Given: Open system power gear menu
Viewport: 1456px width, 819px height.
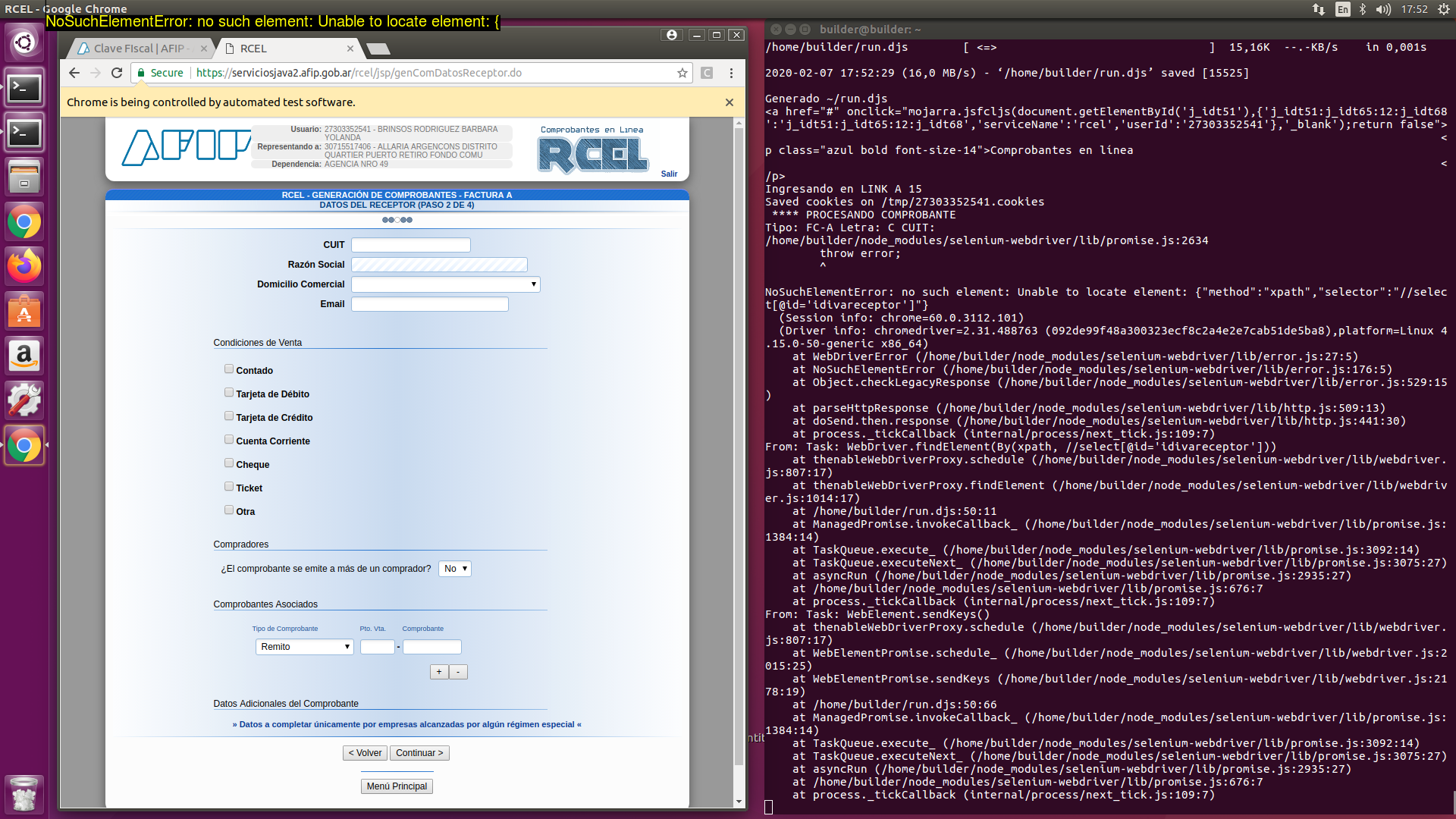Looking at the screenshot, I should pos(1443,9).
